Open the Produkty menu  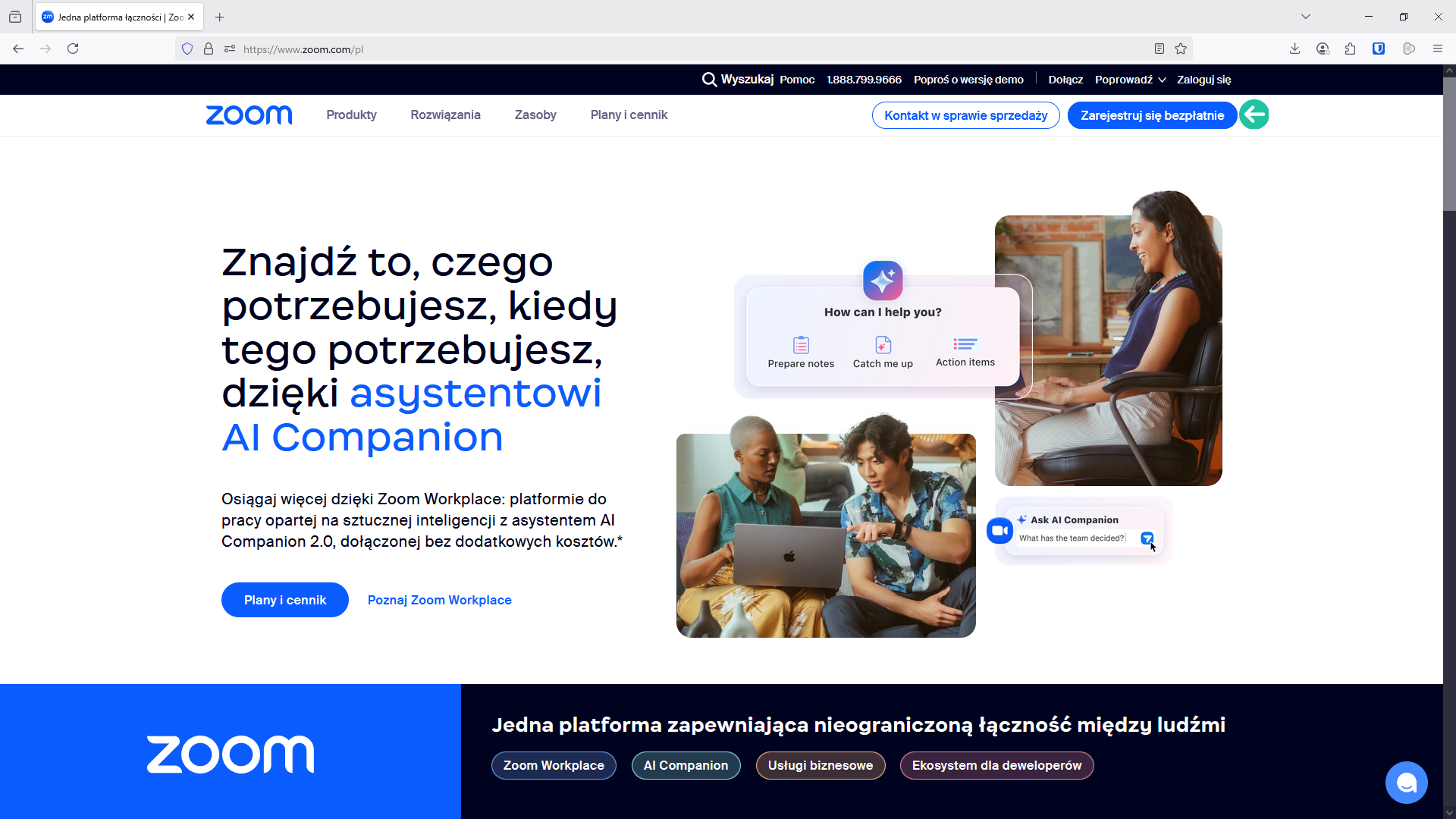point(351,115)
